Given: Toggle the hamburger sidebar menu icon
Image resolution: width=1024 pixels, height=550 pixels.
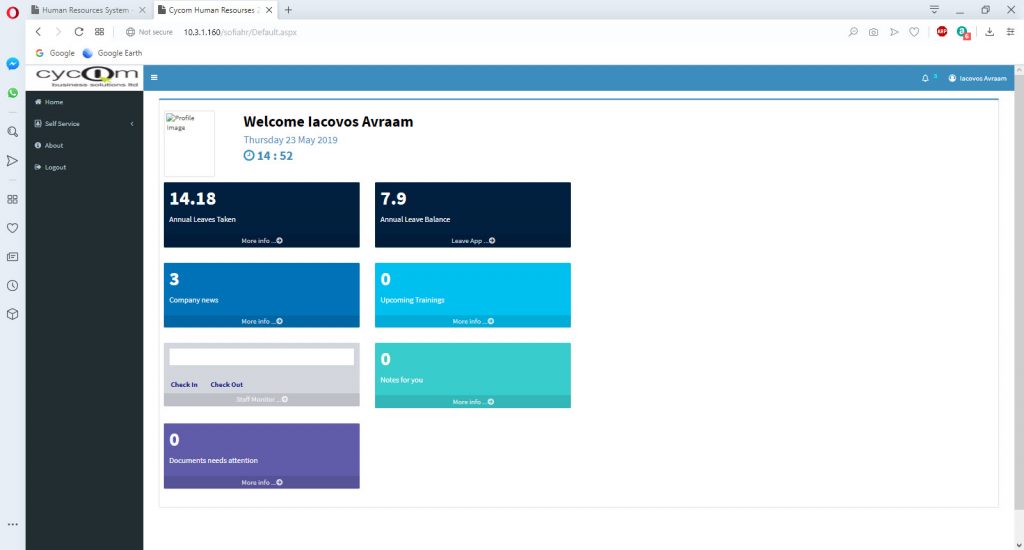Looking at the screenshot, I should coord(154,78).
